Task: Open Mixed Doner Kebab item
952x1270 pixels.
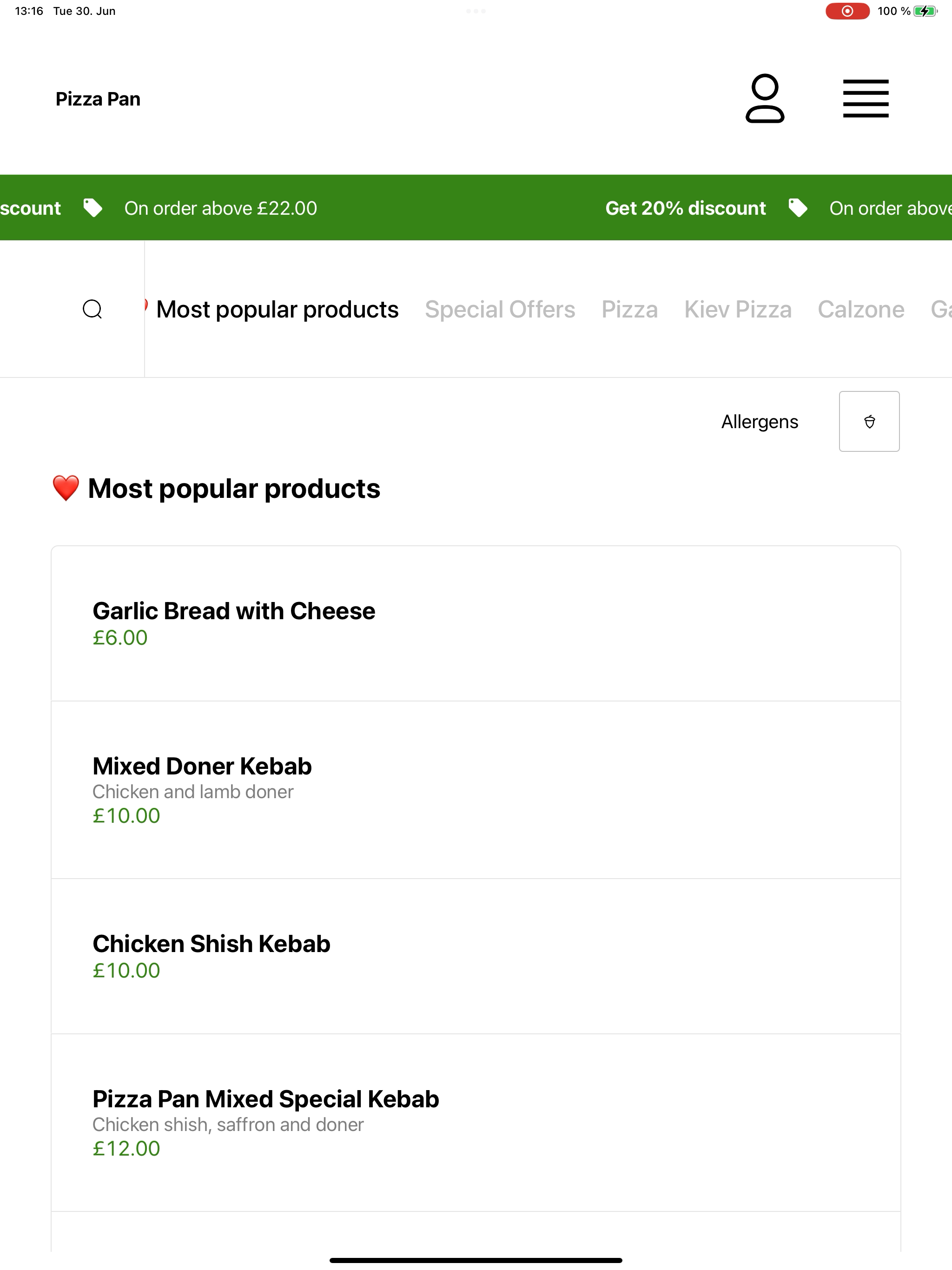Action: 476,790
